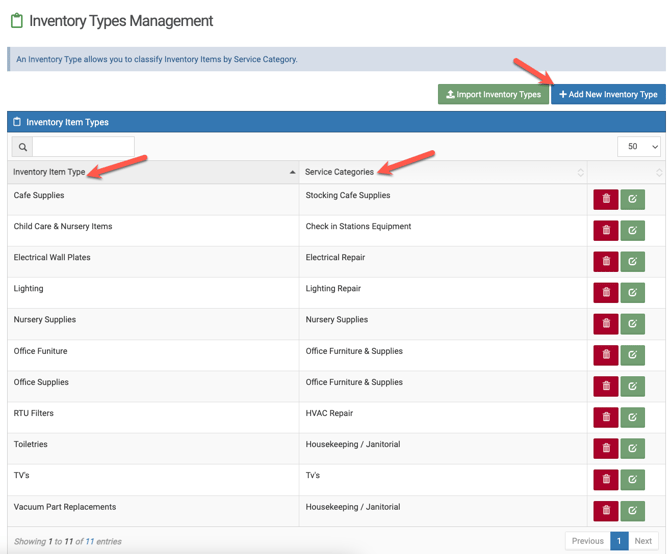Edit the Toiletries inventory type

pos(632,448)
